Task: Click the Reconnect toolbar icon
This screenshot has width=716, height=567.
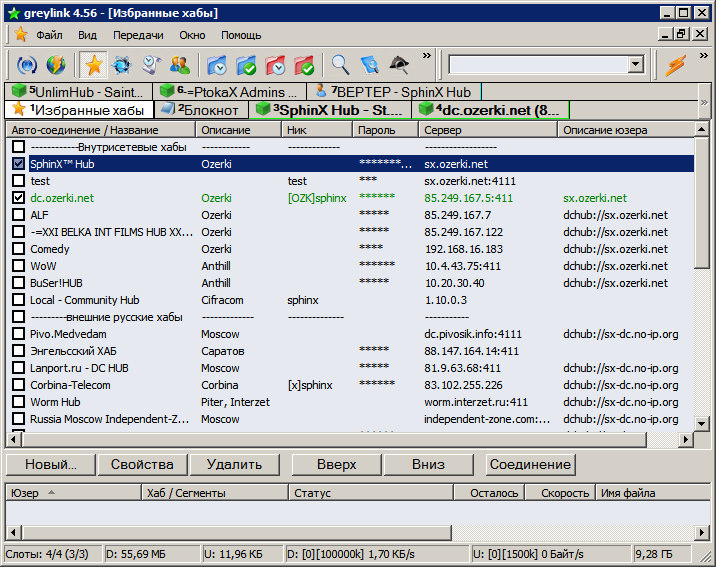Action: [x=26, y=65]
